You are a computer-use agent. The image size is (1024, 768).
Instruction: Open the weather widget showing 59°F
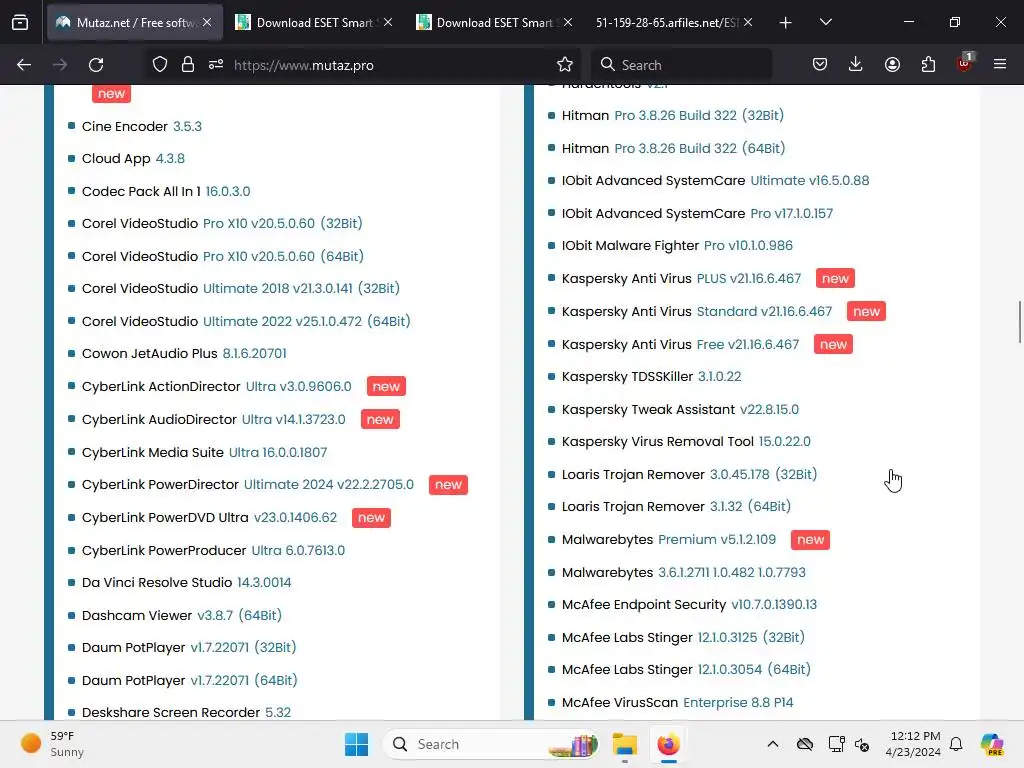[54, 744]
